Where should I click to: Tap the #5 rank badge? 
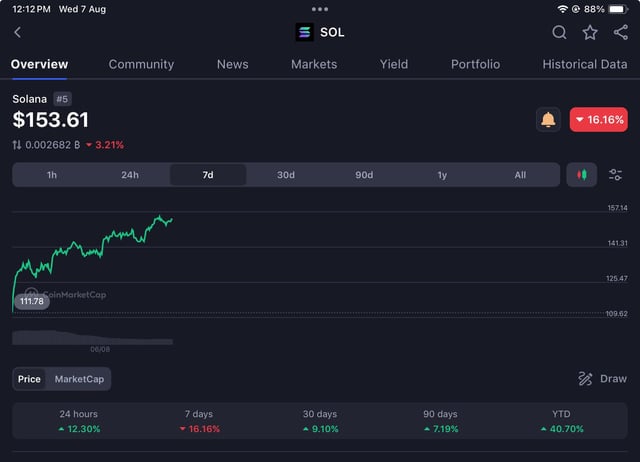[62, 99]
